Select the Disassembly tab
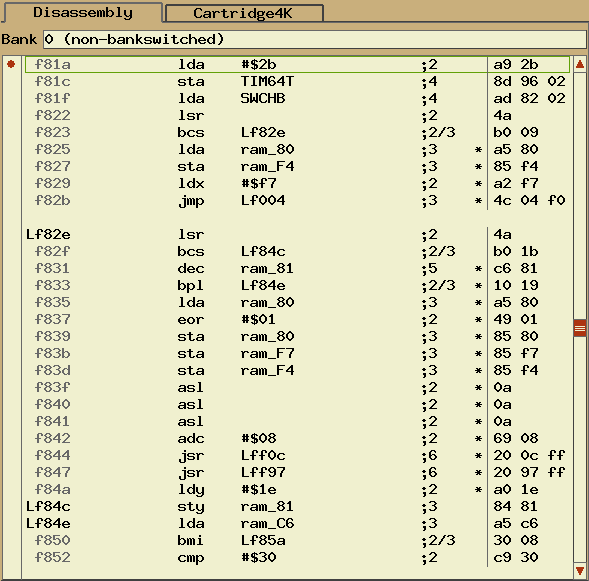589x581 pixels. pyautogui.click(x=83, y=12)
